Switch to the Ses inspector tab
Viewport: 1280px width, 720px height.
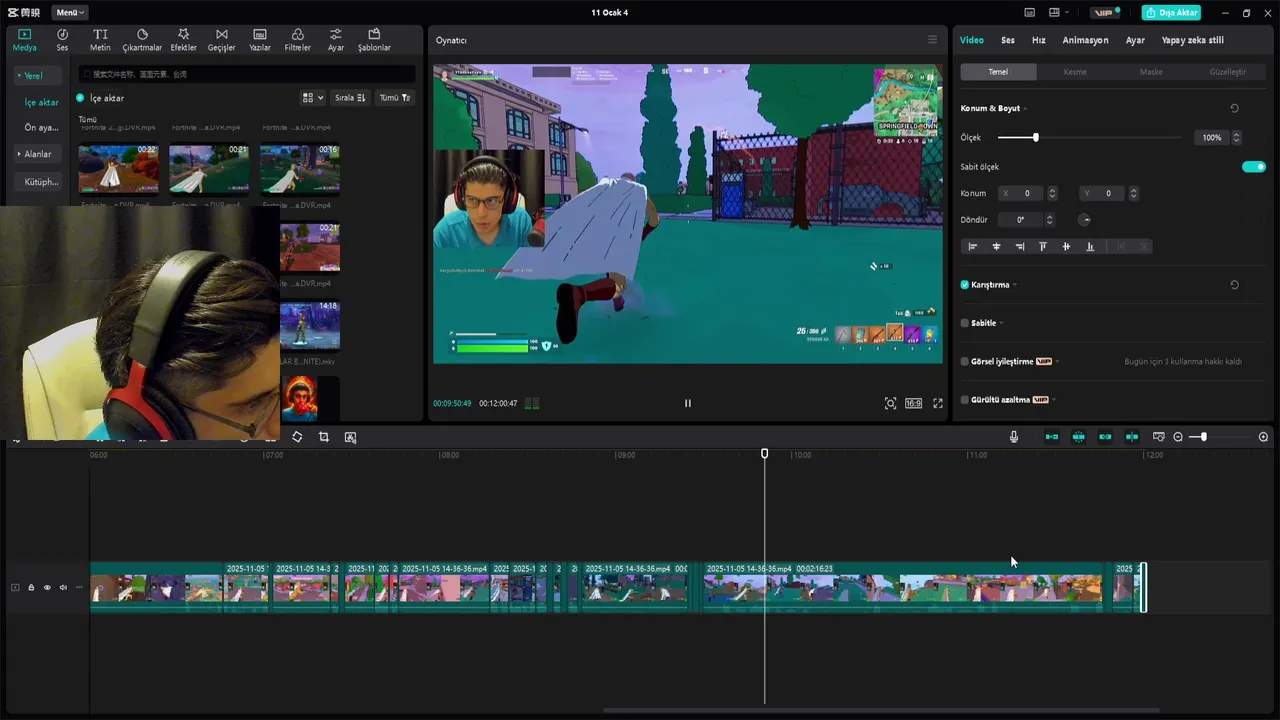point(1008,40)
